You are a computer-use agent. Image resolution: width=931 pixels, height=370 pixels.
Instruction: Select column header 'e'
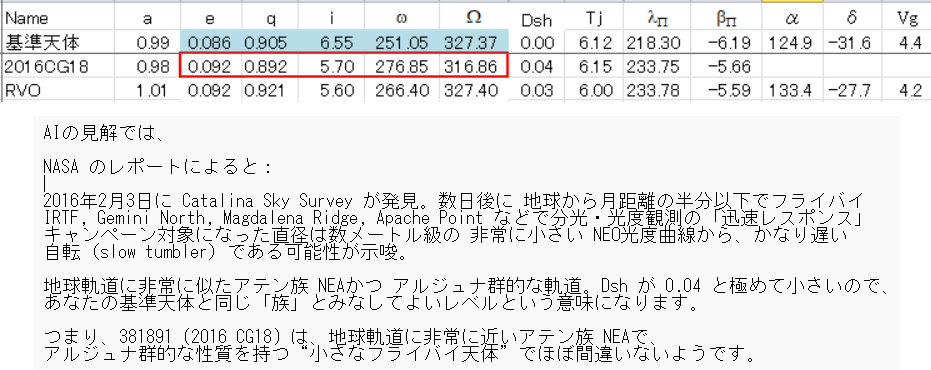coord(210,18)
